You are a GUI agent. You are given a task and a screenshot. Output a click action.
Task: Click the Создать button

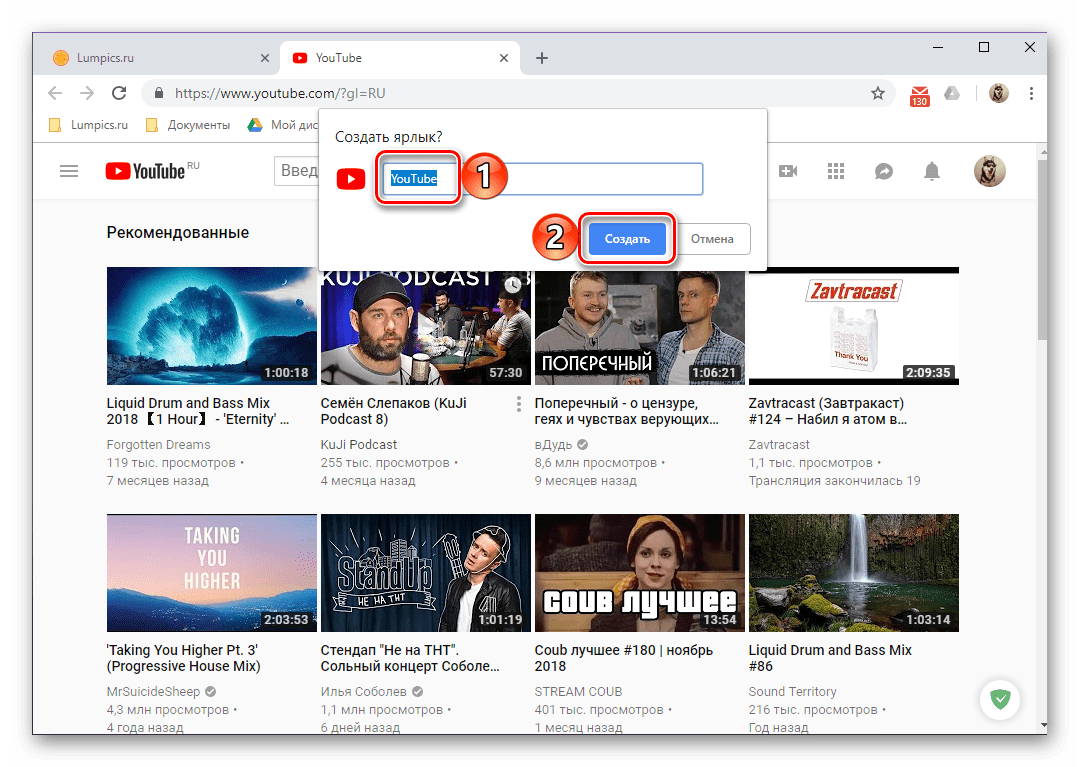pos(627,239)
